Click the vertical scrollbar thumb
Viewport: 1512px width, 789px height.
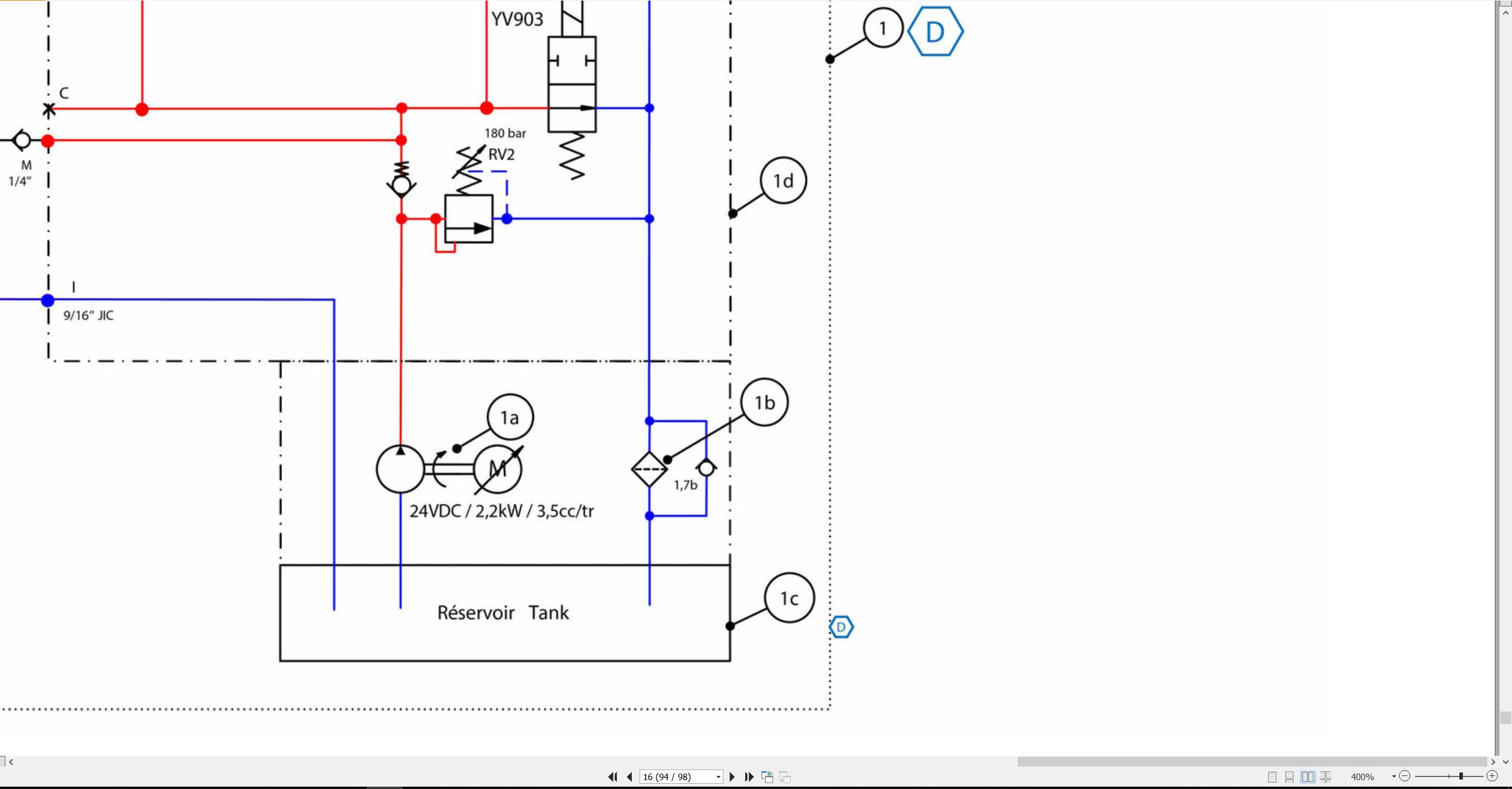pyautogui.click(x=1505, y=718)
